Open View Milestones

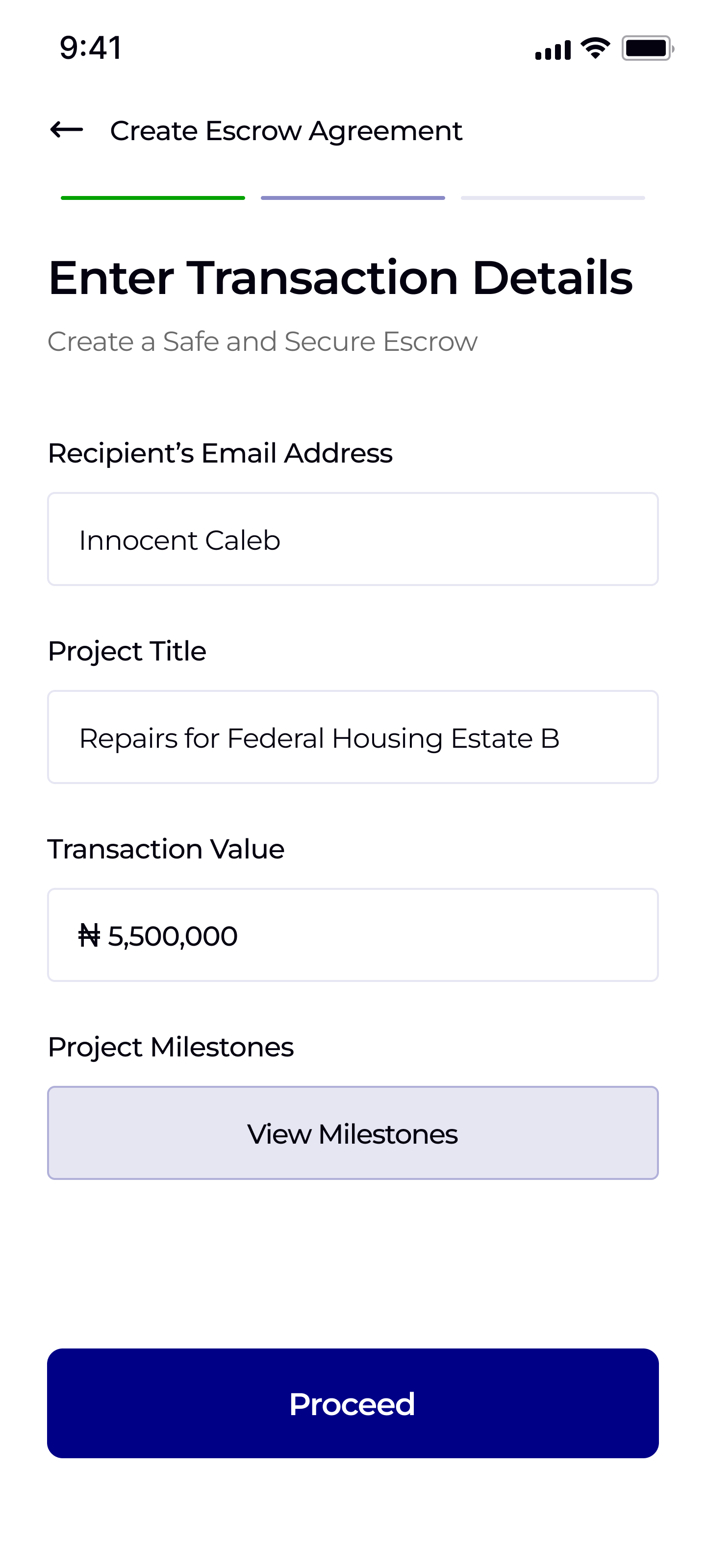click(x=353, y=1133)
